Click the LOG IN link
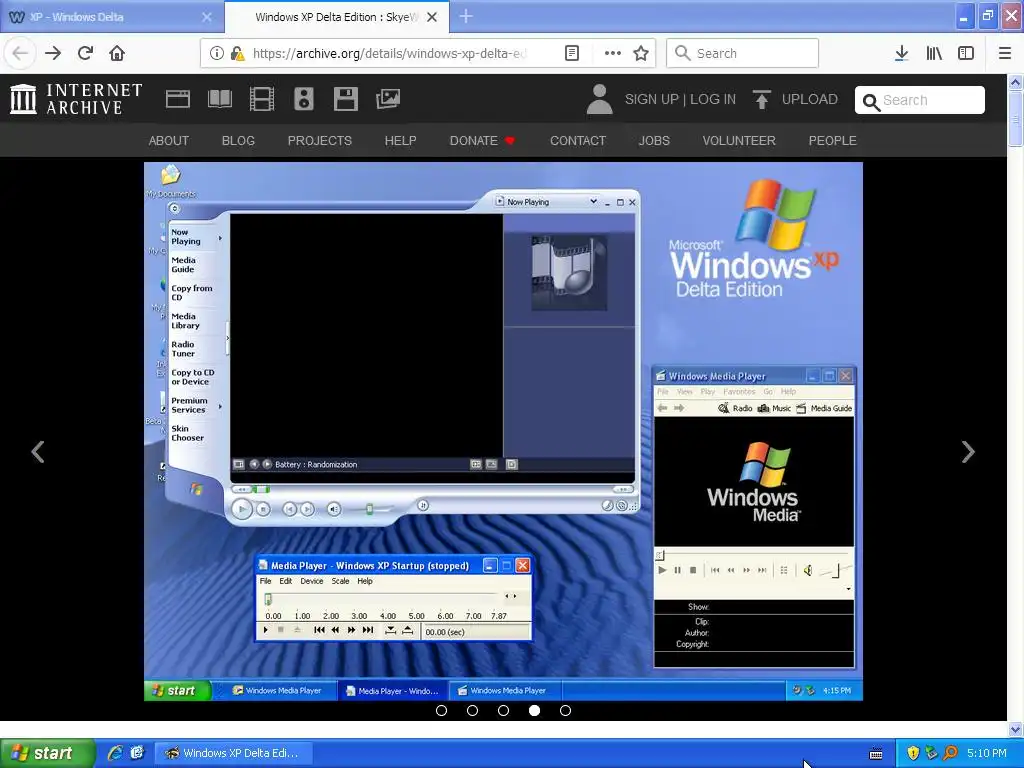Image resolution: width=1024 pixels, height=768 pixels. click(x=713, y=99)
